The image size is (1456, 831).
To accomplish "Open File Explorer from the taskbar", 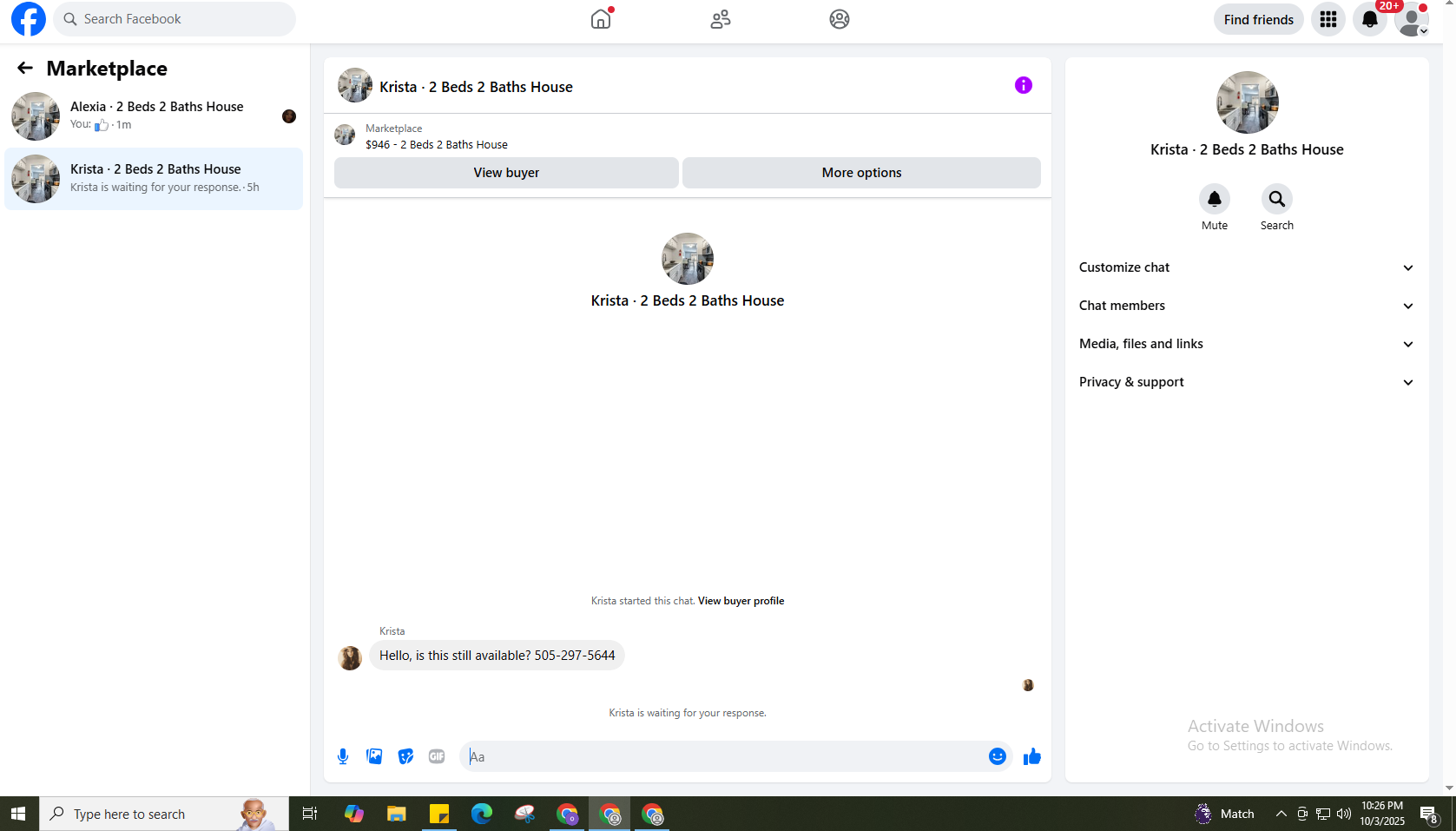I will point(396,814).
